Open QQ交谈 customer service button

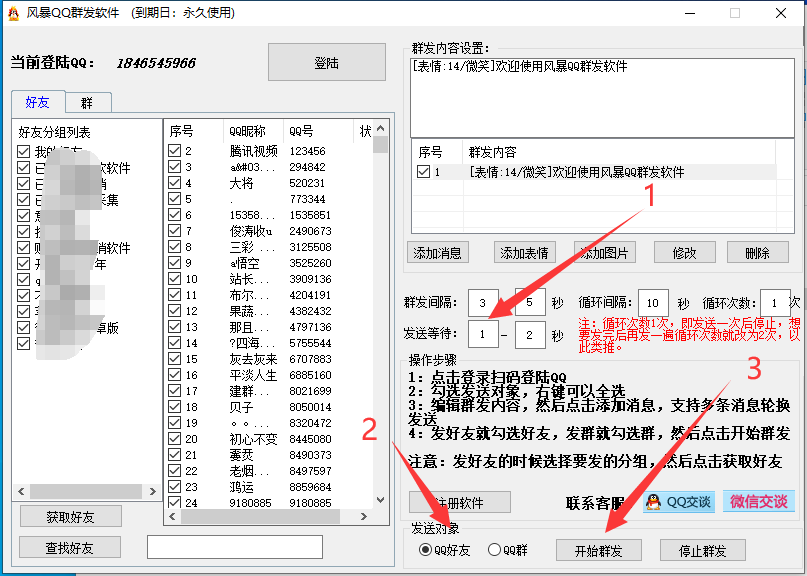pyautogui.click(x=679, y=501)
